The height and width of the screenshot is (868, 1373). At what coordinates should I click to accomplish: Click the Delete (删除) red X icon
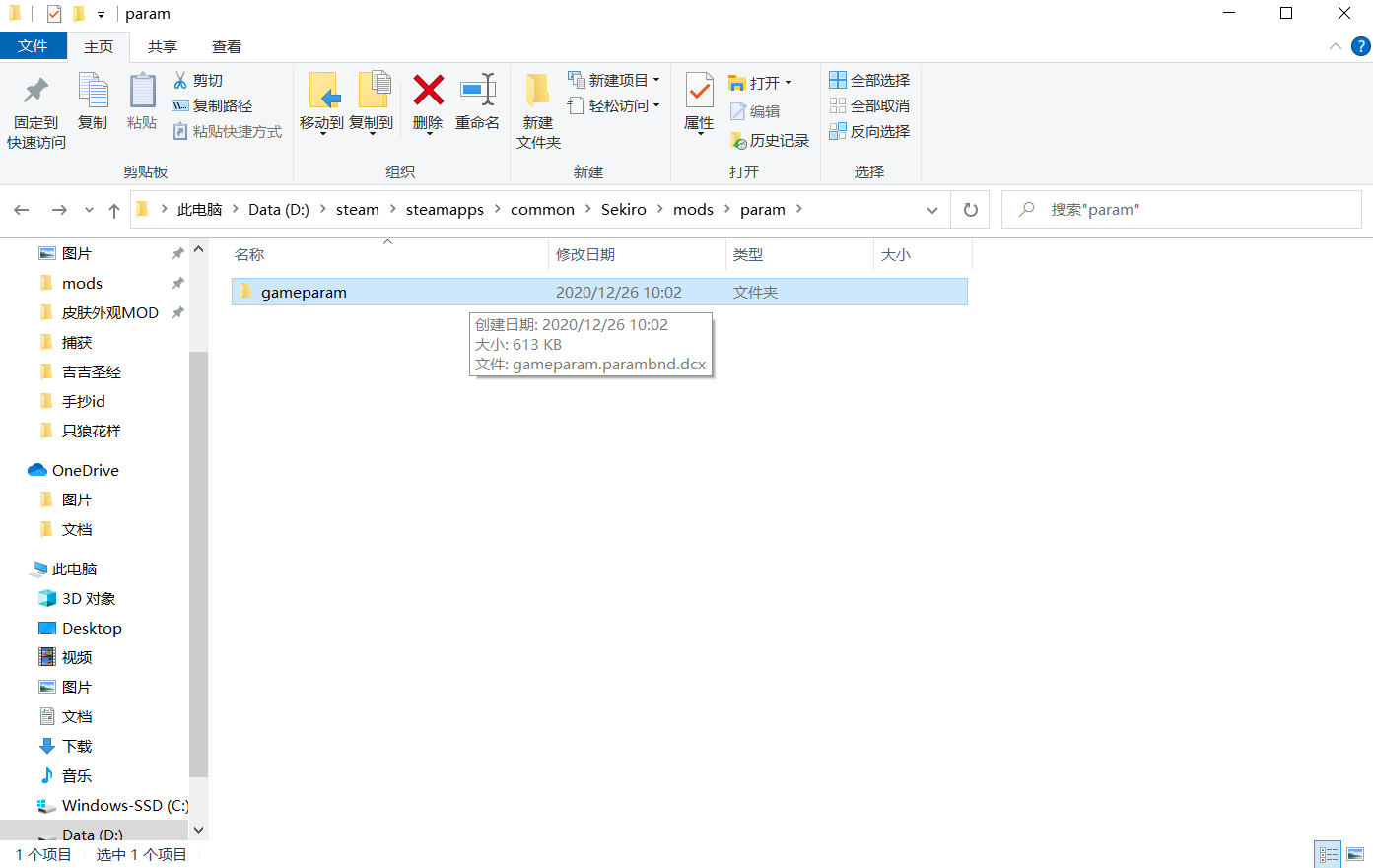tap(428, 91)
